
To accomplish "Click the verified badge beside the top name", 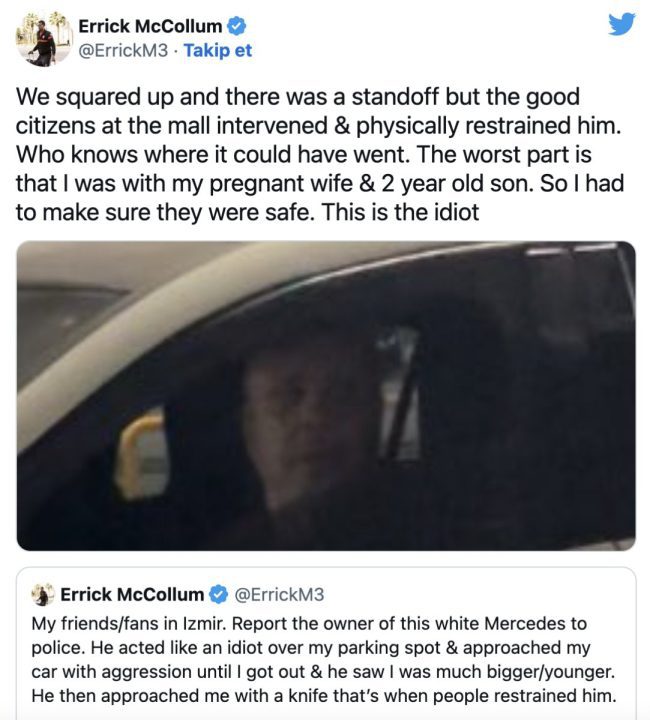I will pyautogui.click(x=237, y=27).
